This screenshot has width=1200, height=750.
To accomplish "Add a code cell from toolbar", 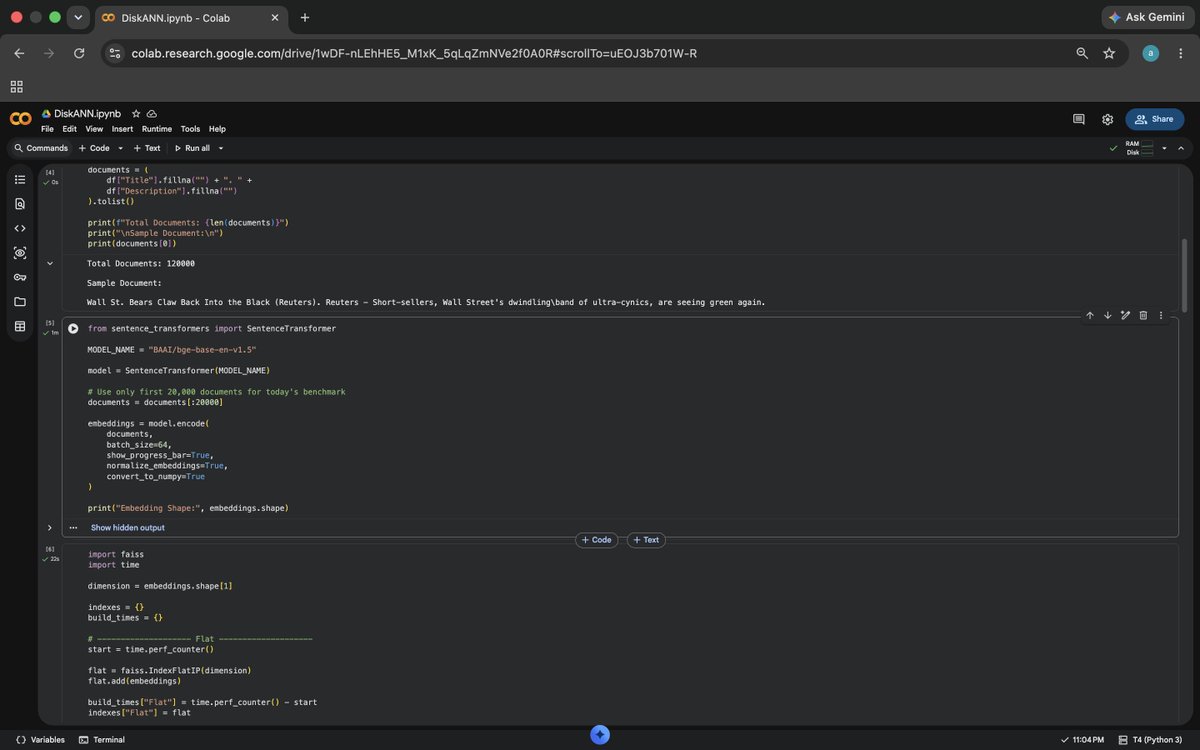I will (94, 148).
